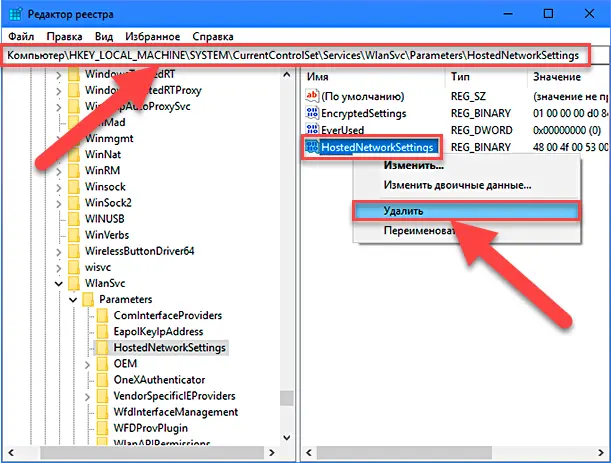
Task: Click tree pane scroll up arrow
Action: [287, 74]
